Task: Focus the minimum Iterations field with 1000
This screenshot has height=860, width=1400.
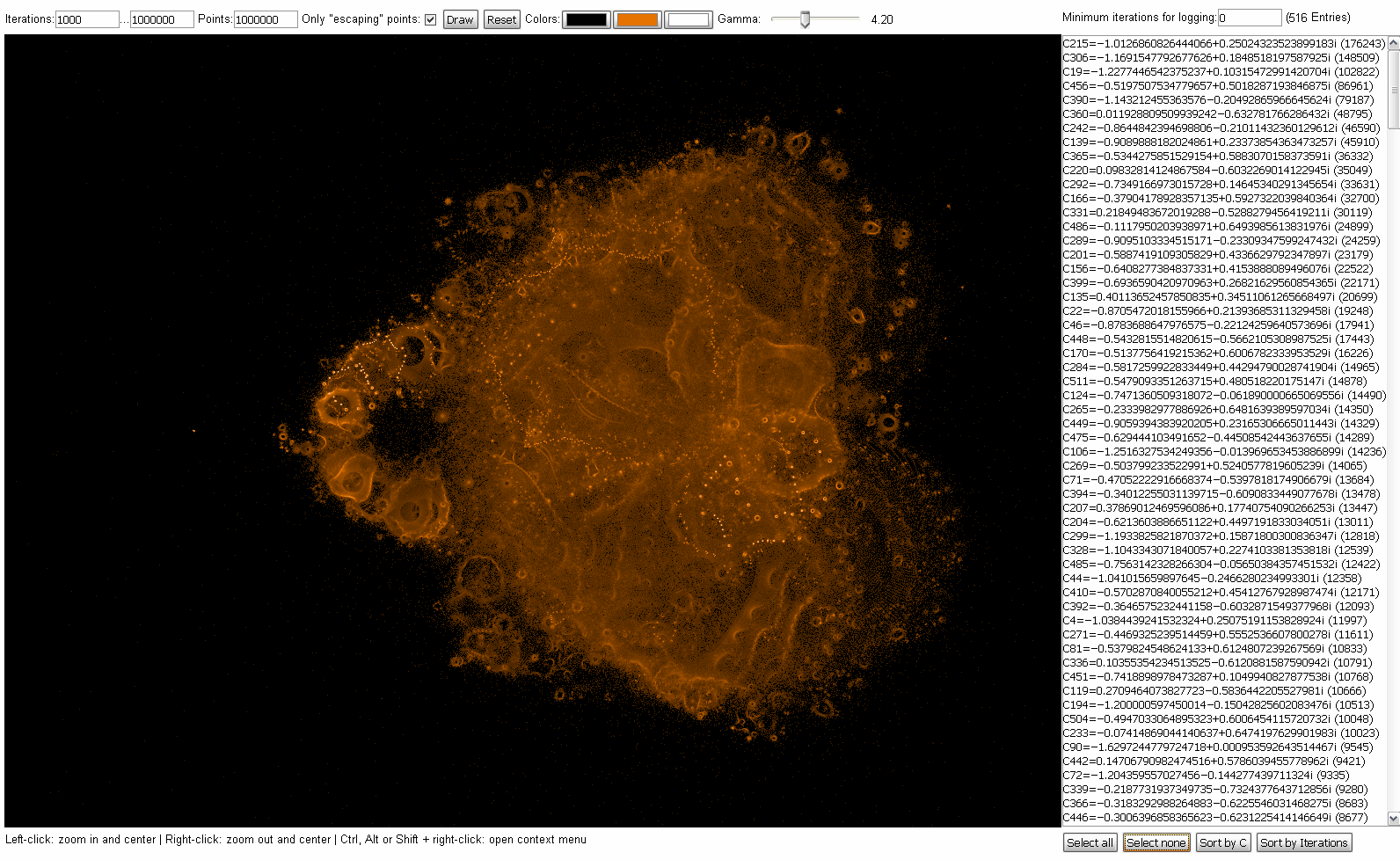Action: (x=86, y=19)
